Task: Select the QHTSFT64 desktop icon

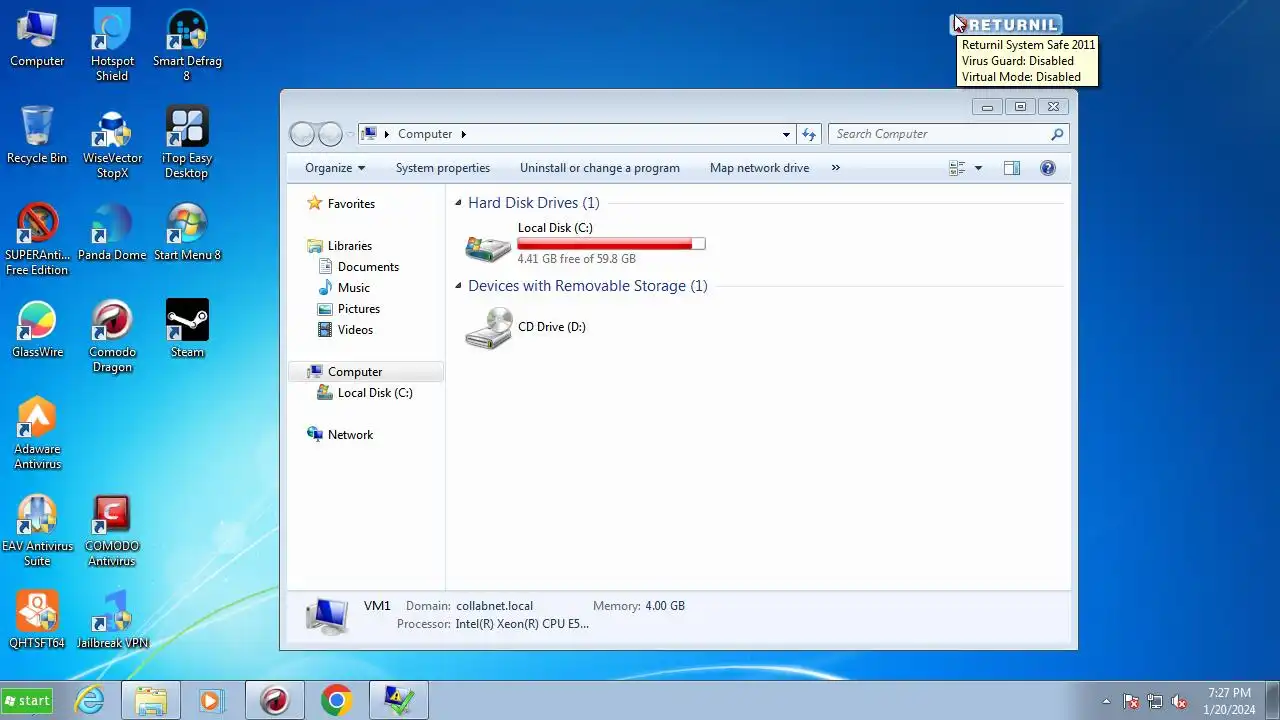Action: (37, 621)
